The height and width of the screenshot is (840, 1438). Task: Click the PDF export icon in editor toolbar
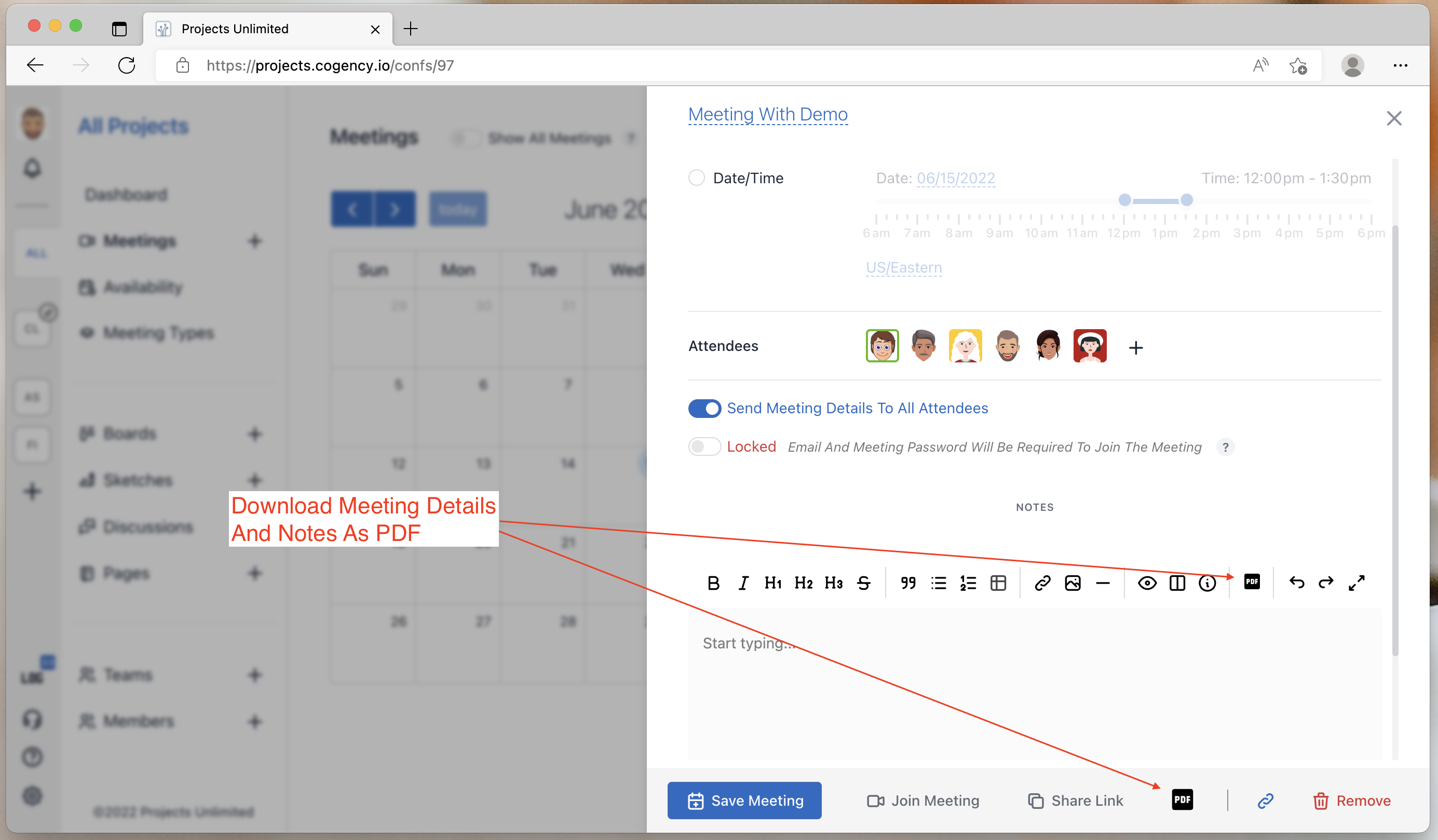point(1252,581)
